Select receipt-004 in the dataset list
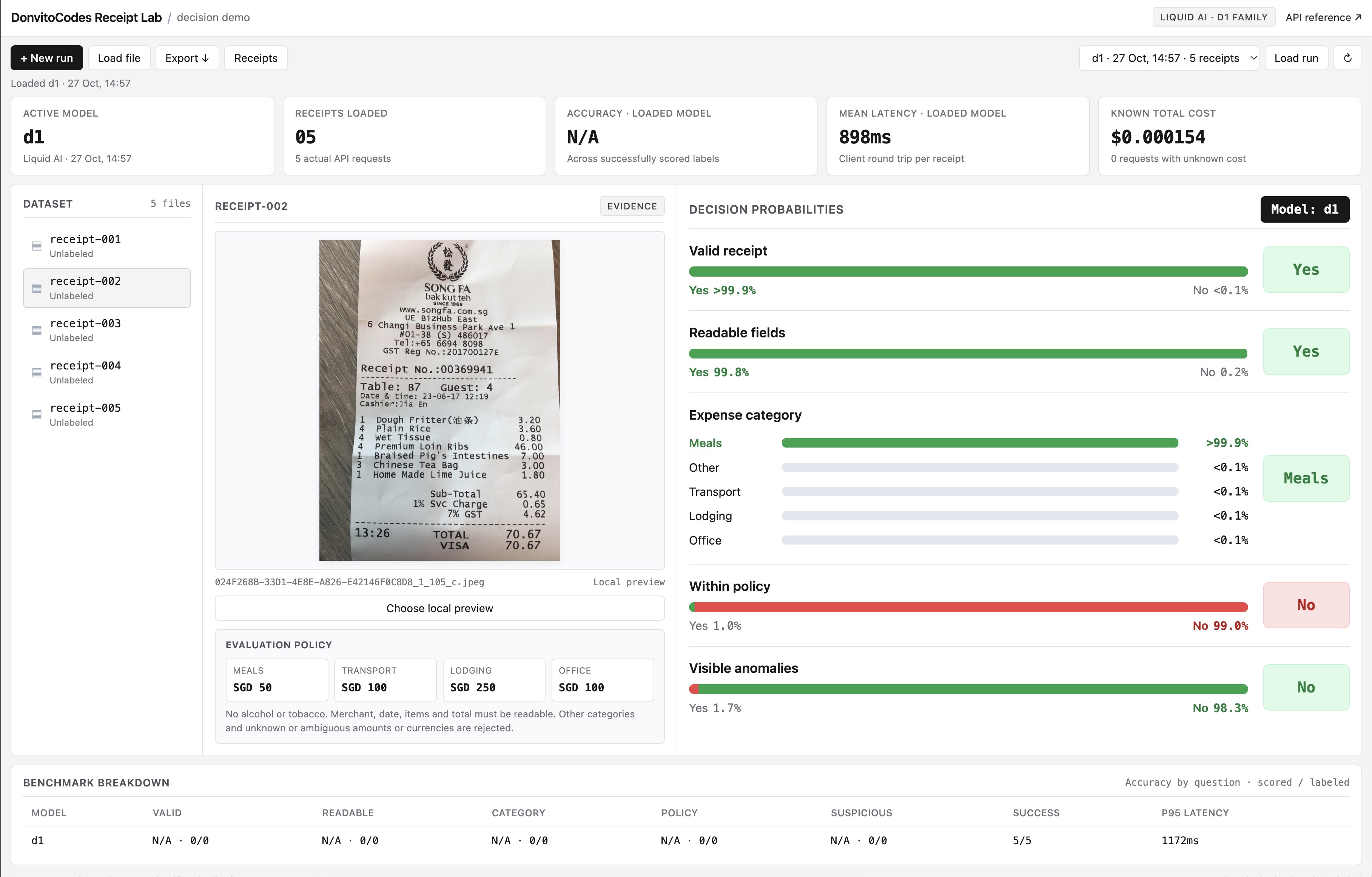Screen dimensions: 1372x877 pyautogui.click(x=106, y=372)
